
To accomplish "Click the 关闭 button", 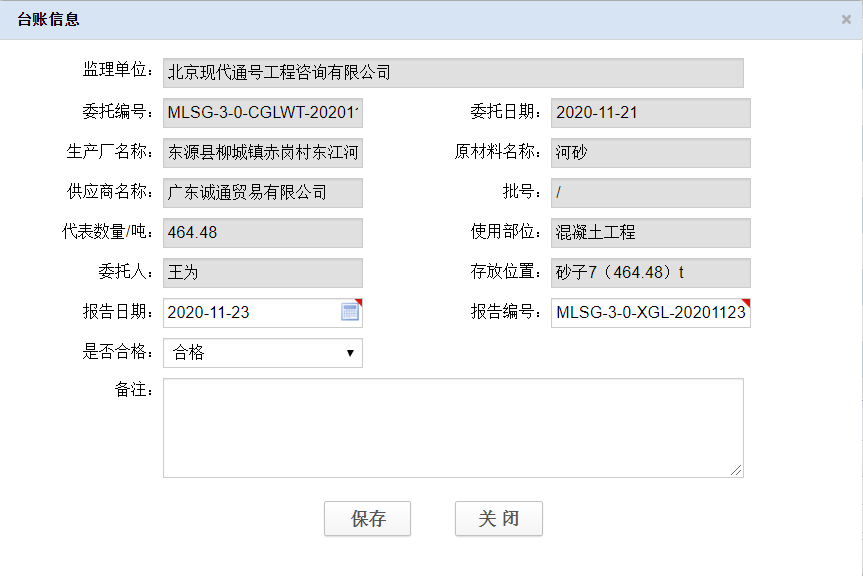I will point(499,518).
